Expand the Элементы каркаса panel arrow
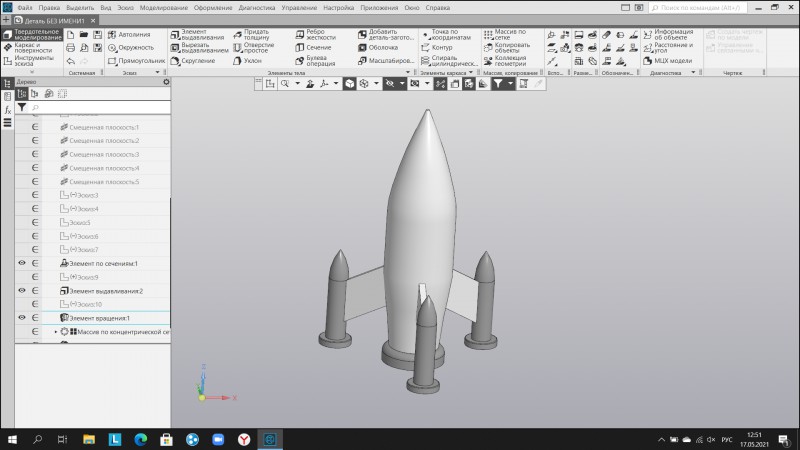 click(x=470, y=72)
